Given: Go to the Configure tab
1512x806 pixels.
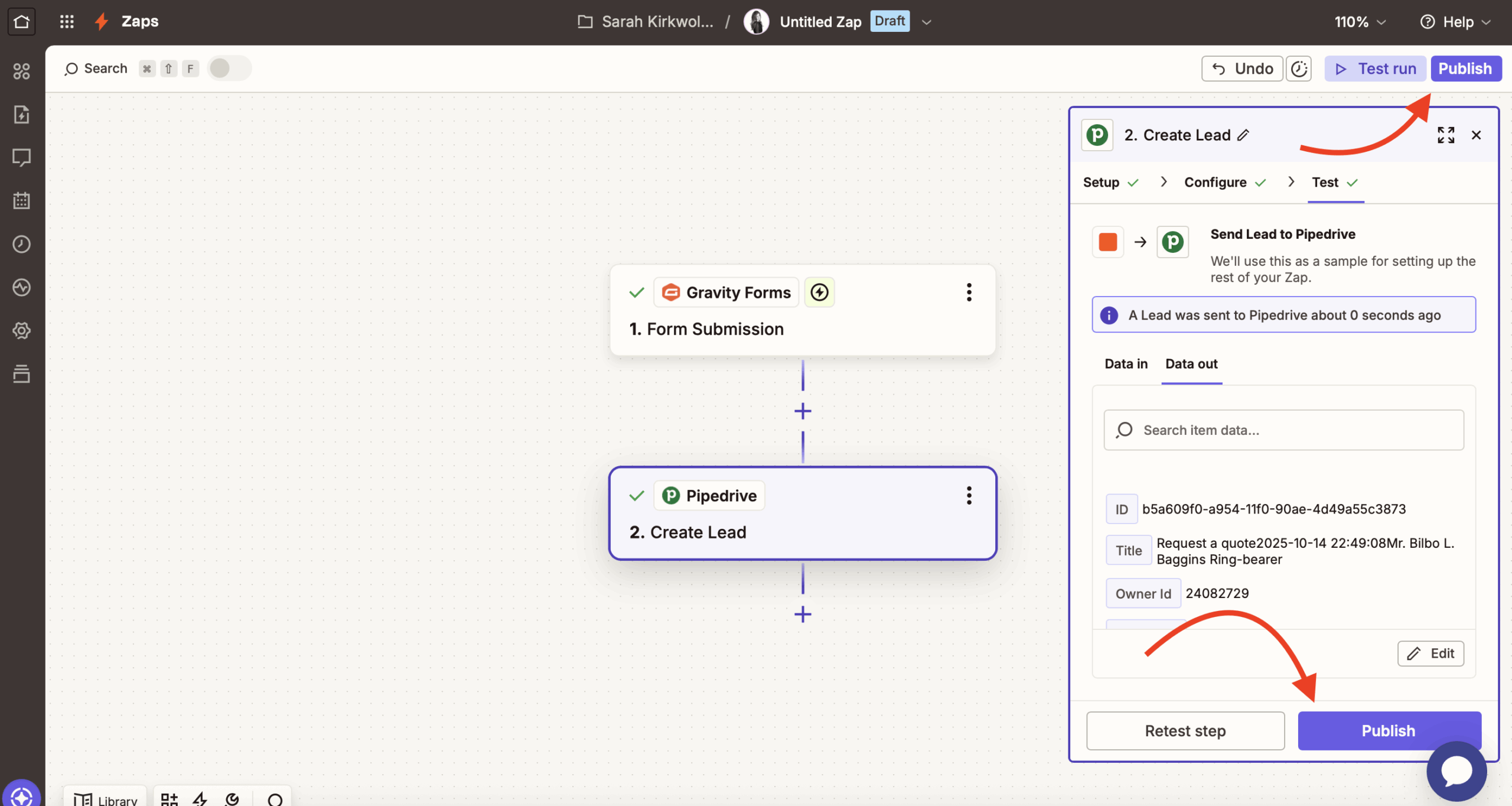Looking at the screenshot, I should (1216, 182).
